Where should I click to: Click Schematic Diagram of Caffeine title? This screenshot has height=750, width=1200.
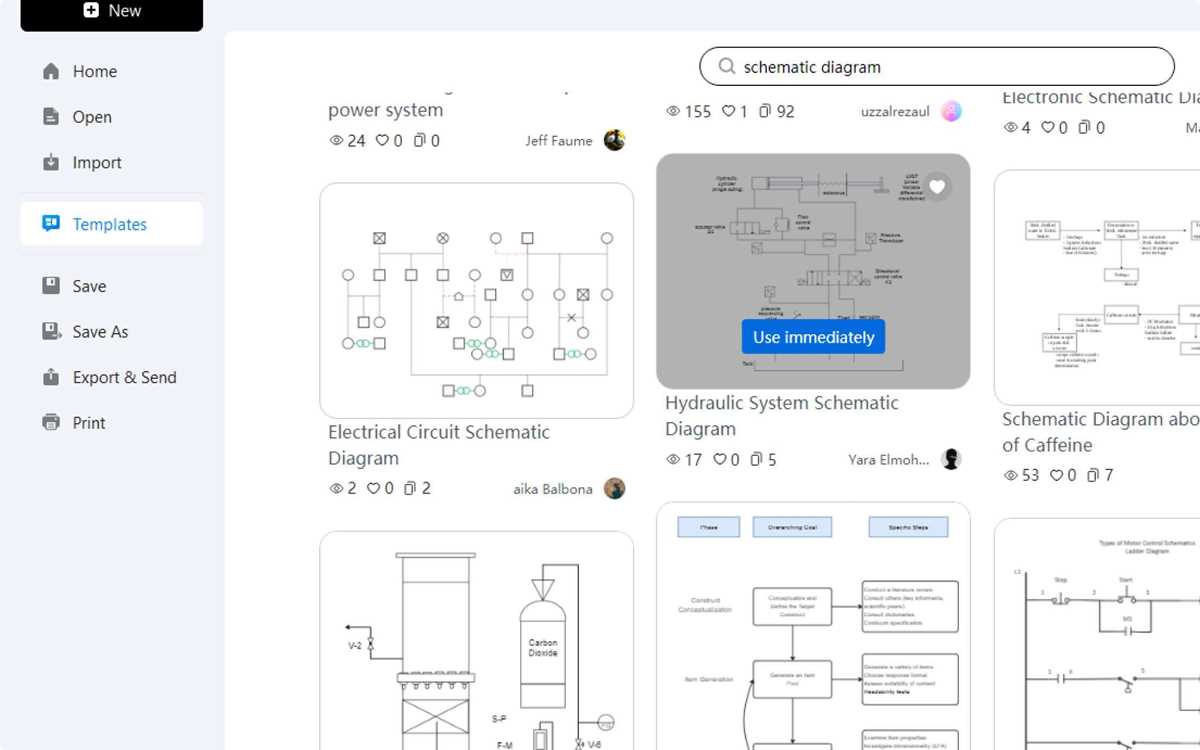coord(1101,432)
